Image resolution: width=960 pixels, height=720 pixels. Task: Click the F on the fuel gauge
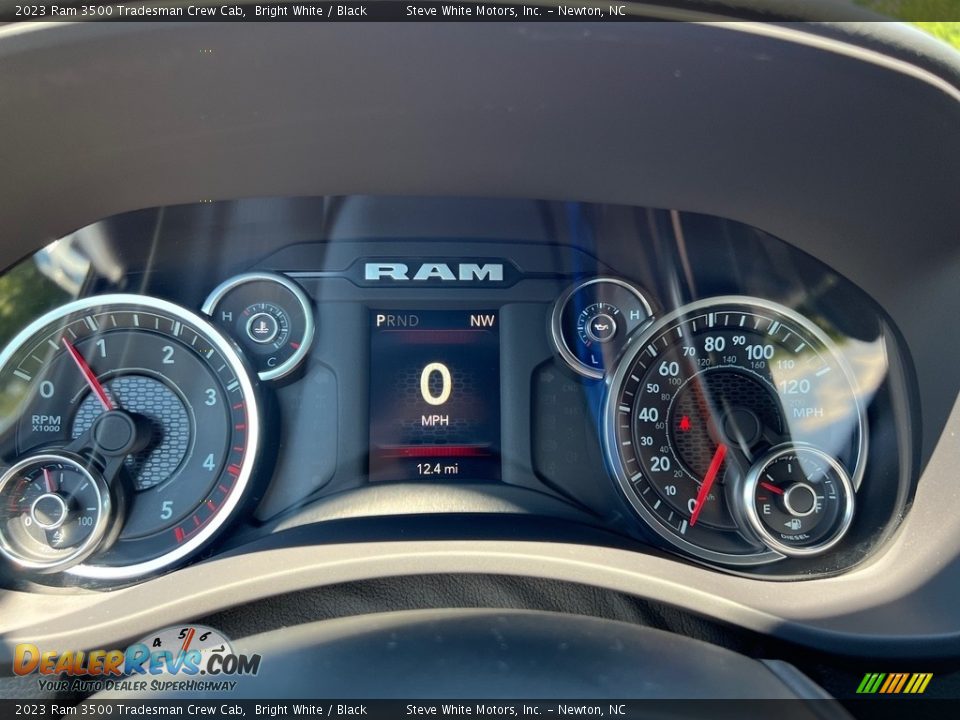tap(819, 508)
